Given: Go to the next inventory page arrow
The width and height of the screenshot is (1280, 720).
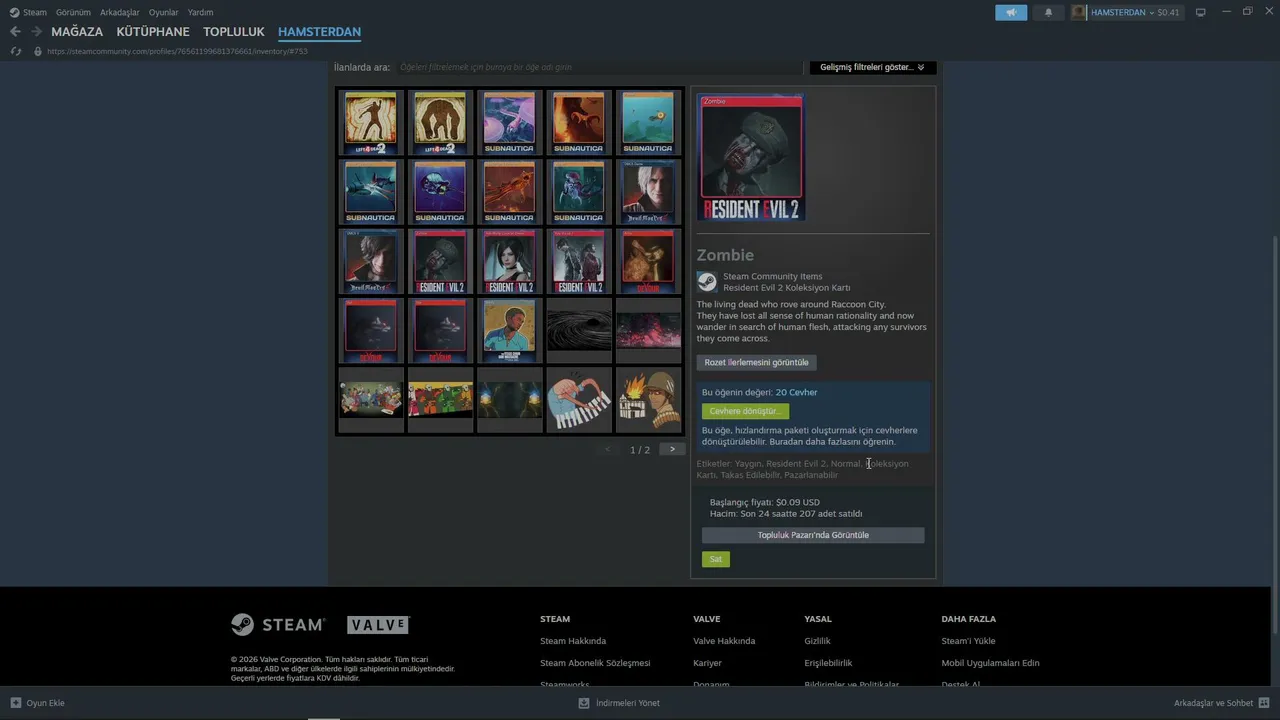Looking at the screenshot, I should pyautogui.click(x=672, y=450).
